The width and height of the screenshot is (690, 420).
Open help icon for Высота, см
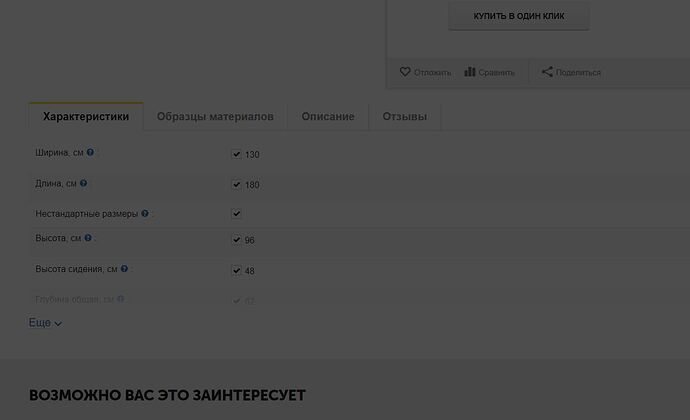(88, 238)
